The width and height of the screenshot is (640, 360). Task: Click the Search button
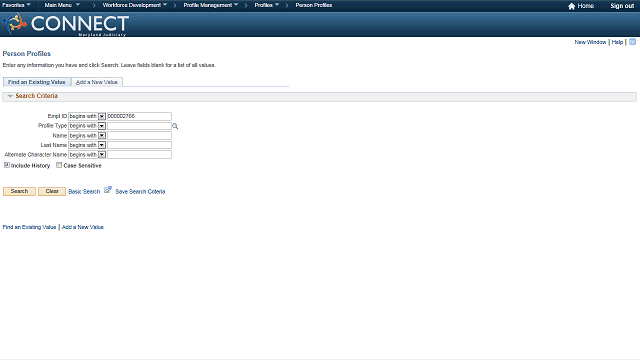coord(19,191)
